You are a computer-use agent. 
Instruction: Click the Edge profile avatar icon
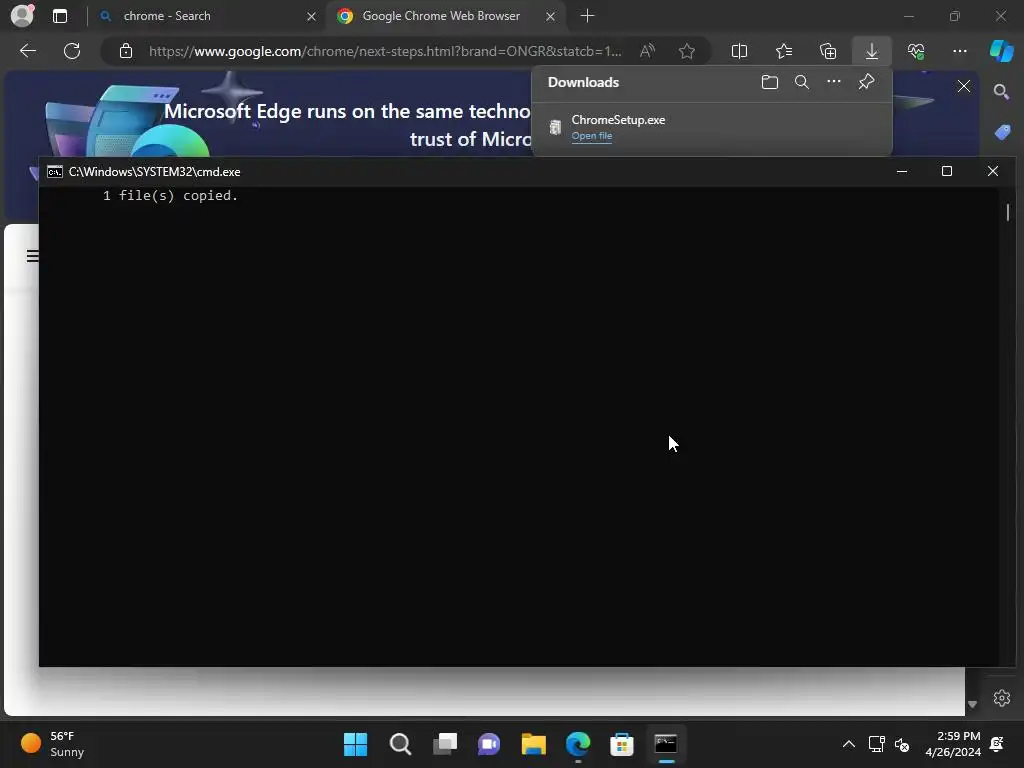(x=22, y=16)
